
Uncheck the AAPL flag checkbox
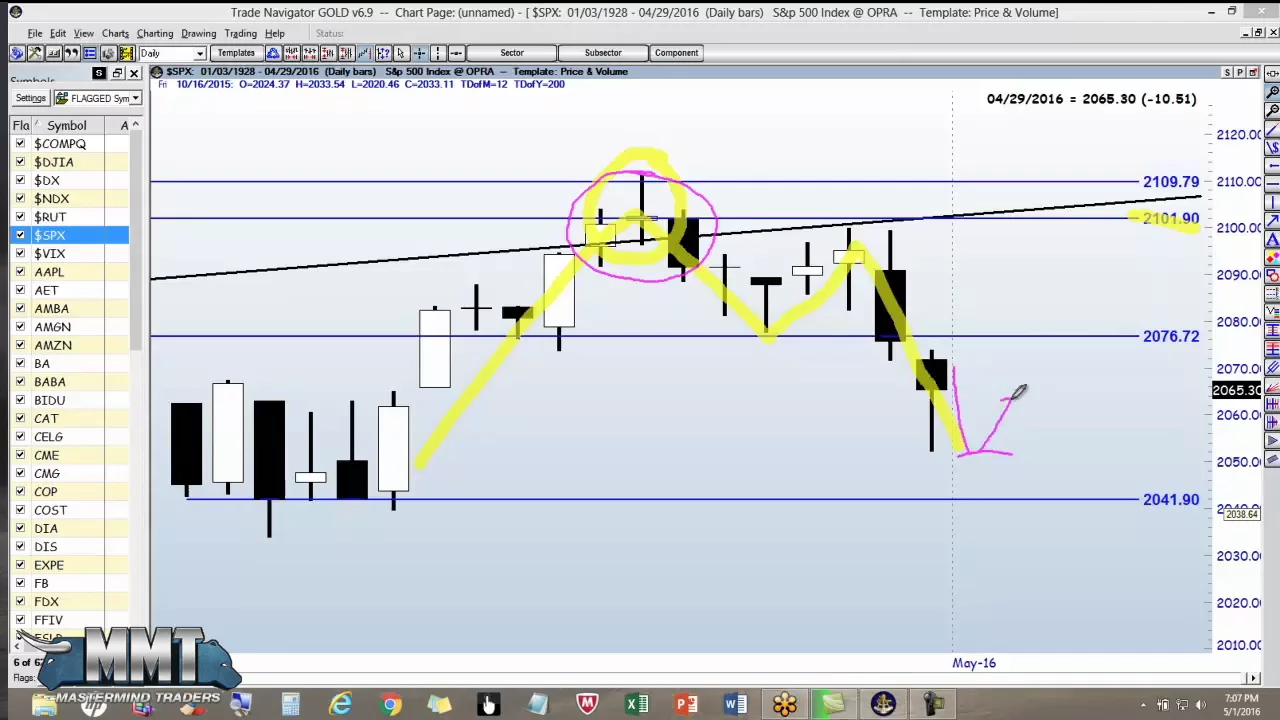click(x=20, y=272)
